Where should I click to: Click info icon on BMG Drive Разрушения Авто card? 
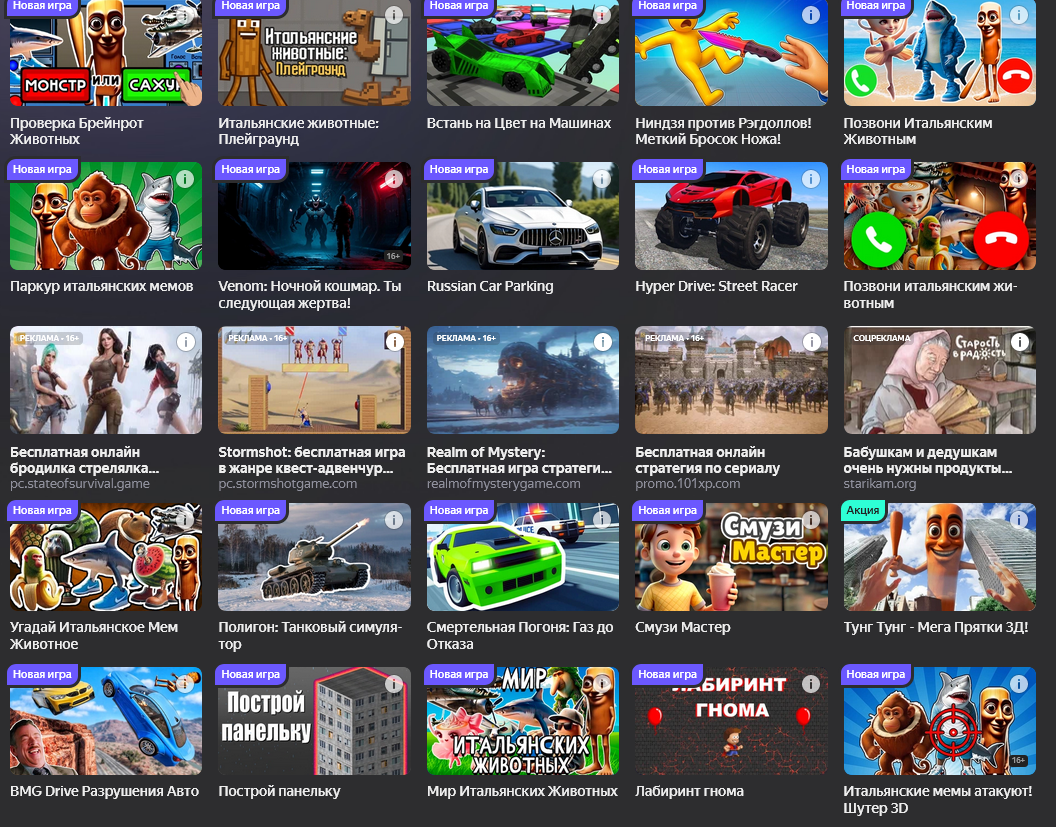pyautogui.click(x=185, y=684)
